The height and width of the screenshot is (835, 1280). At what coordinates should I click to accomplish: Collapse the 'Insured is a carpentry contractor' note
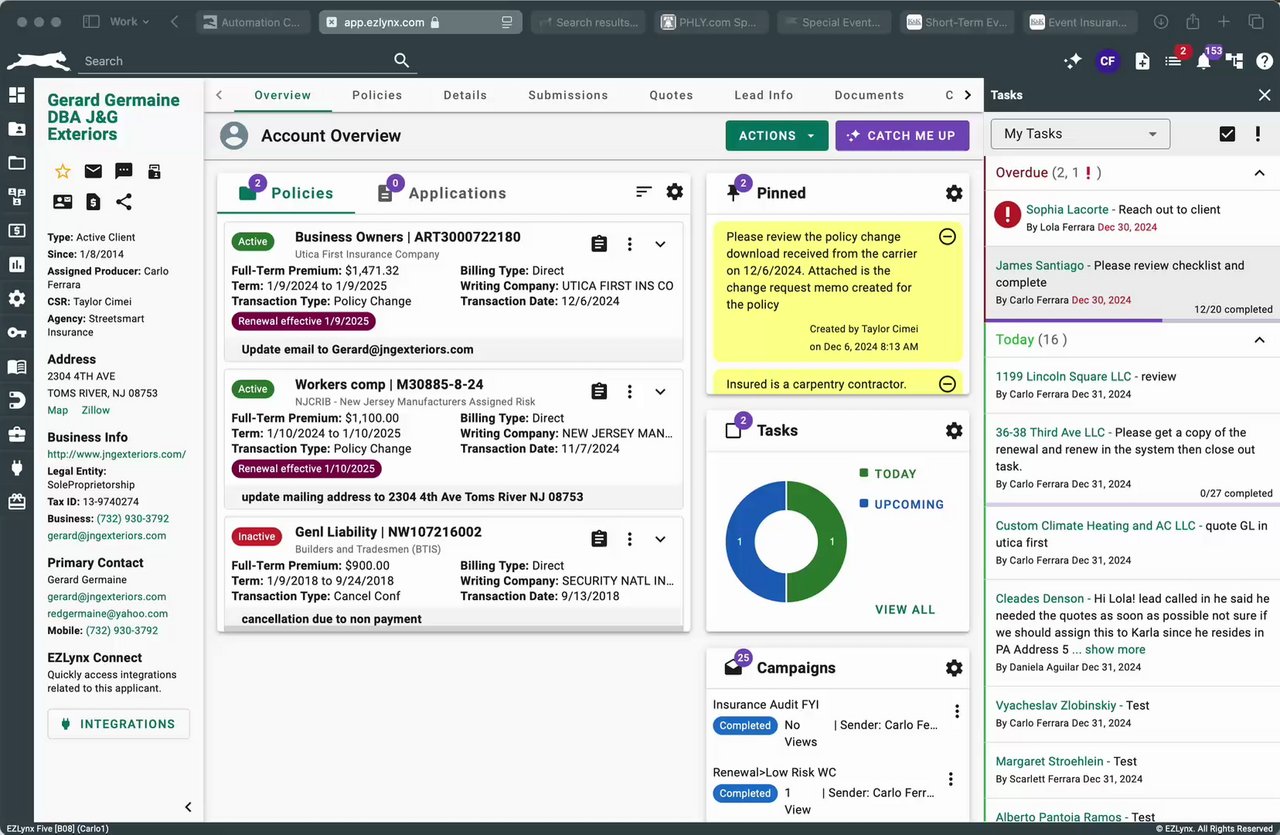click(947, 384)
